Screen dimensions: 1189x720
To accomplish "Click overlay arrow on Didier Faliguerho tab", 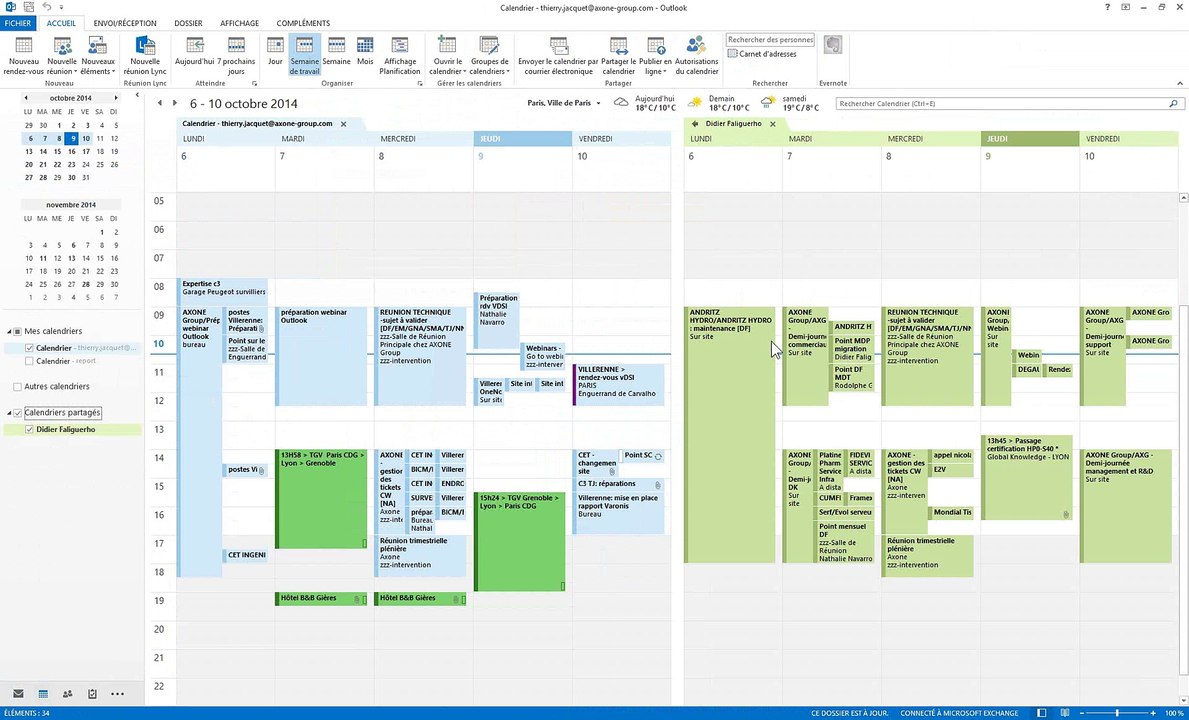I will [x=695, y=124].
